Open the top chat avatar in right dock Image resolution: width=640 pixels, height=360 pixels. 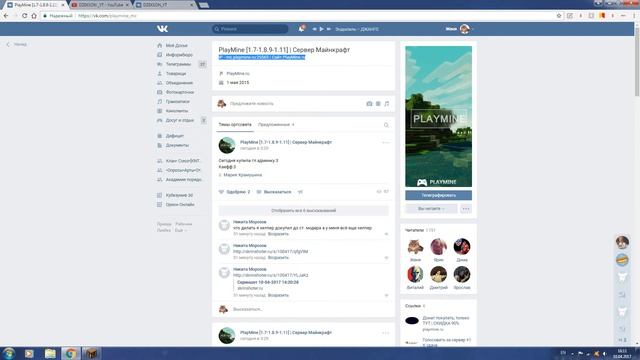pyautogui.click(x=622, y=242)
